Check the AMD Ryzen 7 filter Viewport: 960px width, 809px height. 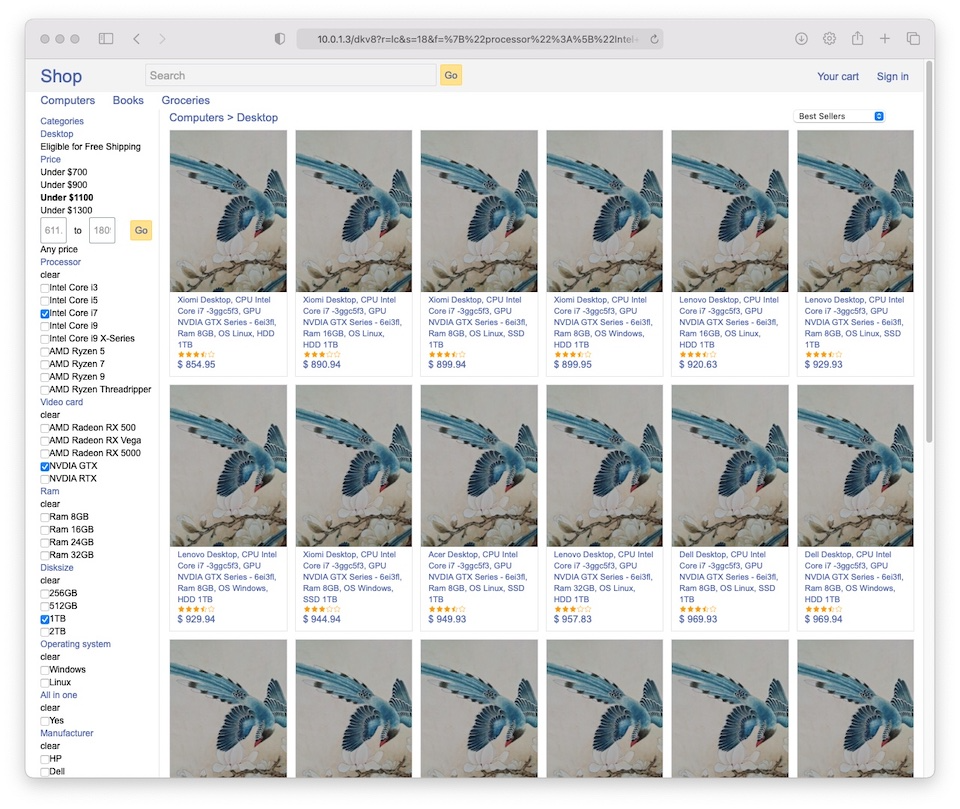click(x=45, y=364)
